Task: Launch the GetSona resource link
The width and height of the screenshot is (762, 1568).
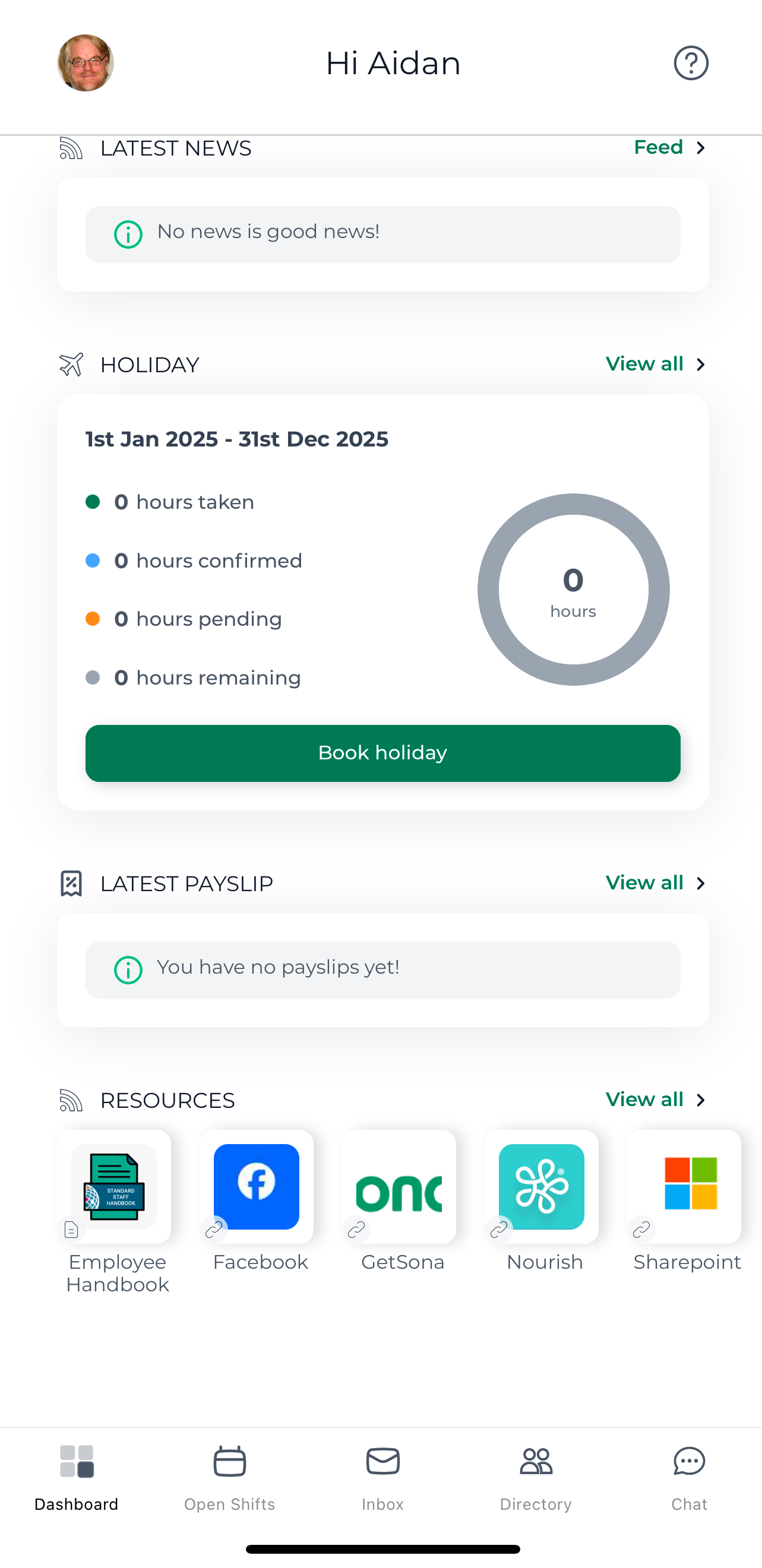Action: pyautogui.click(x=399, y=1186)
